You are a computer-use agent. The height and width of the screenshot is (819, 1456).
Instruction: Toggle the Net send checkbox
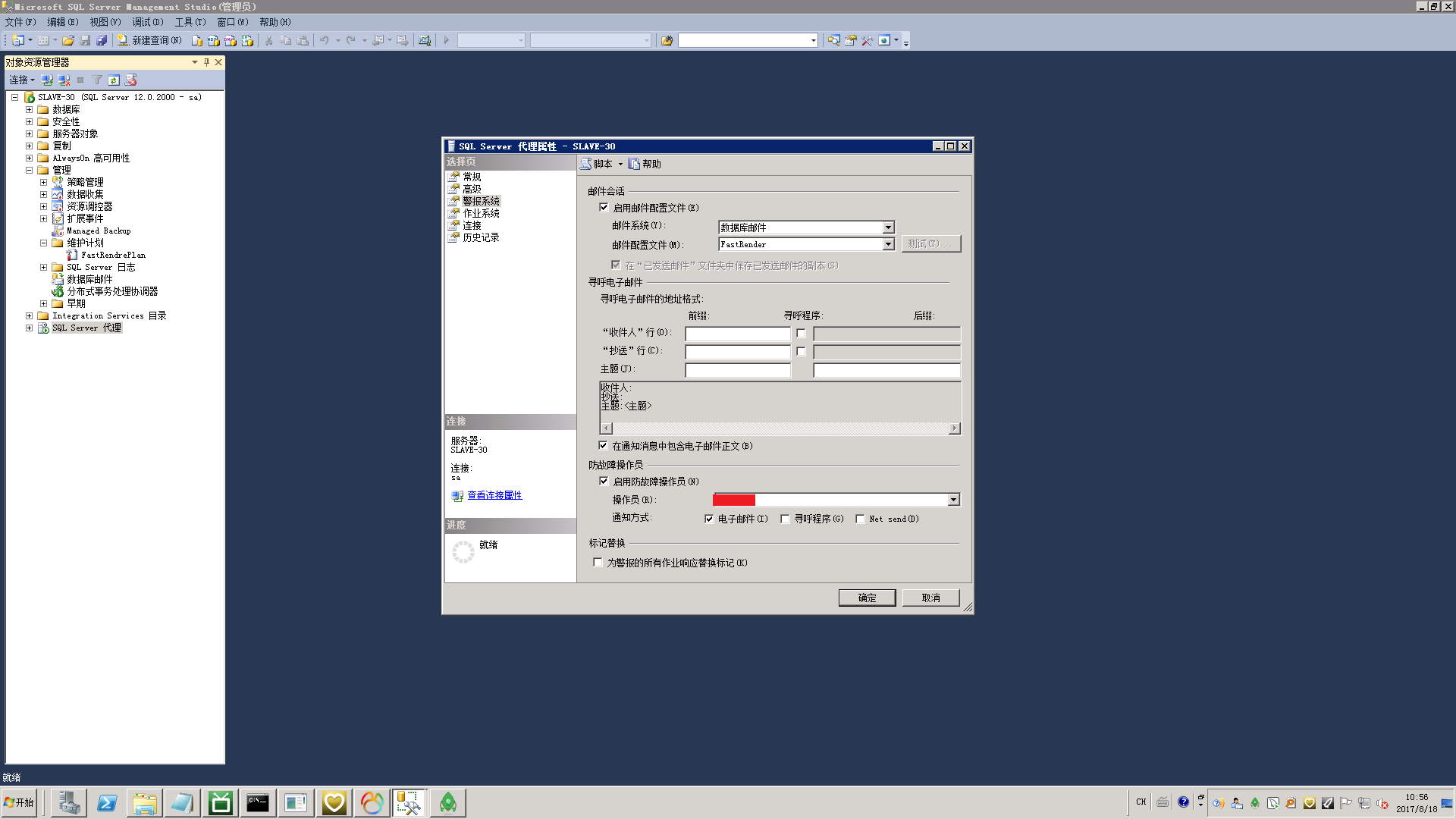860,519
